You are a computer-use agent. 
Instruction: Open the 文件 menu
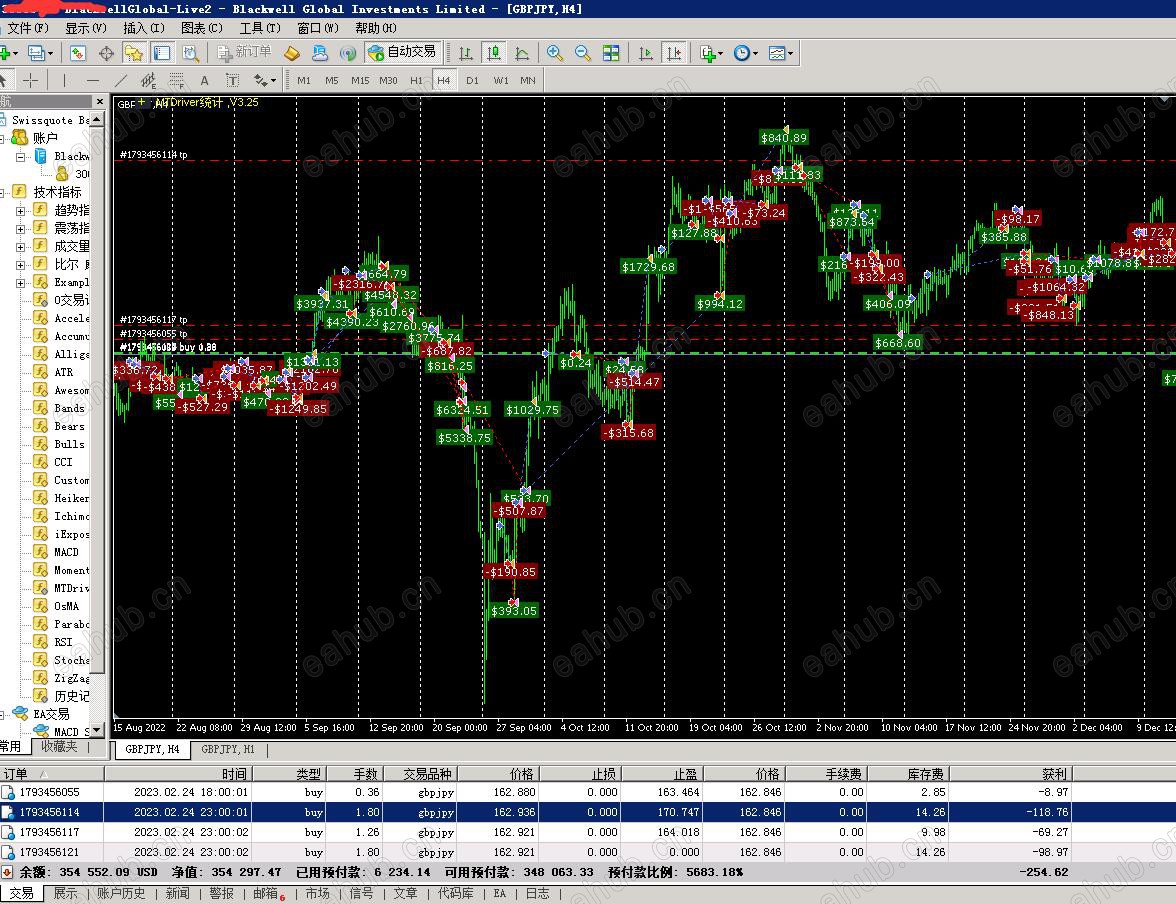pos(27,29)
